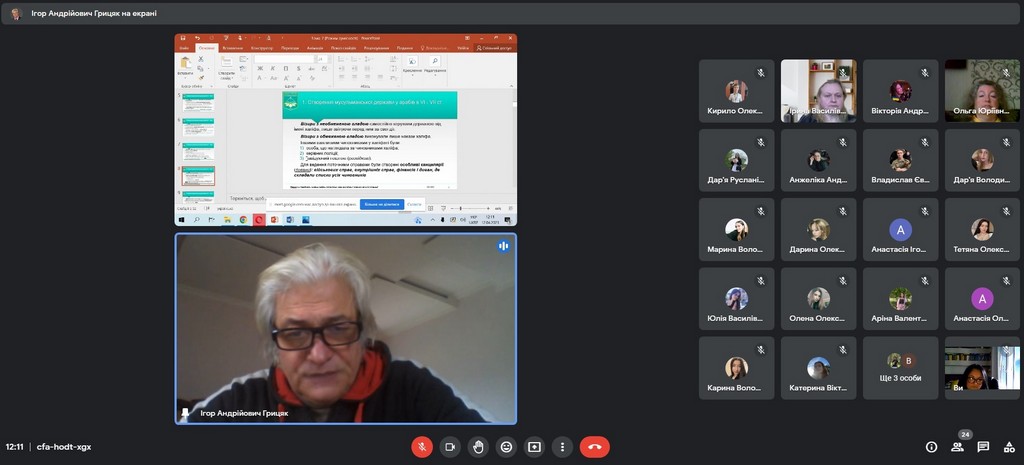Select Ольга Юріївна's video tile
The width and height of the screenshot is (1024, 465).
(x=982, y=90)
